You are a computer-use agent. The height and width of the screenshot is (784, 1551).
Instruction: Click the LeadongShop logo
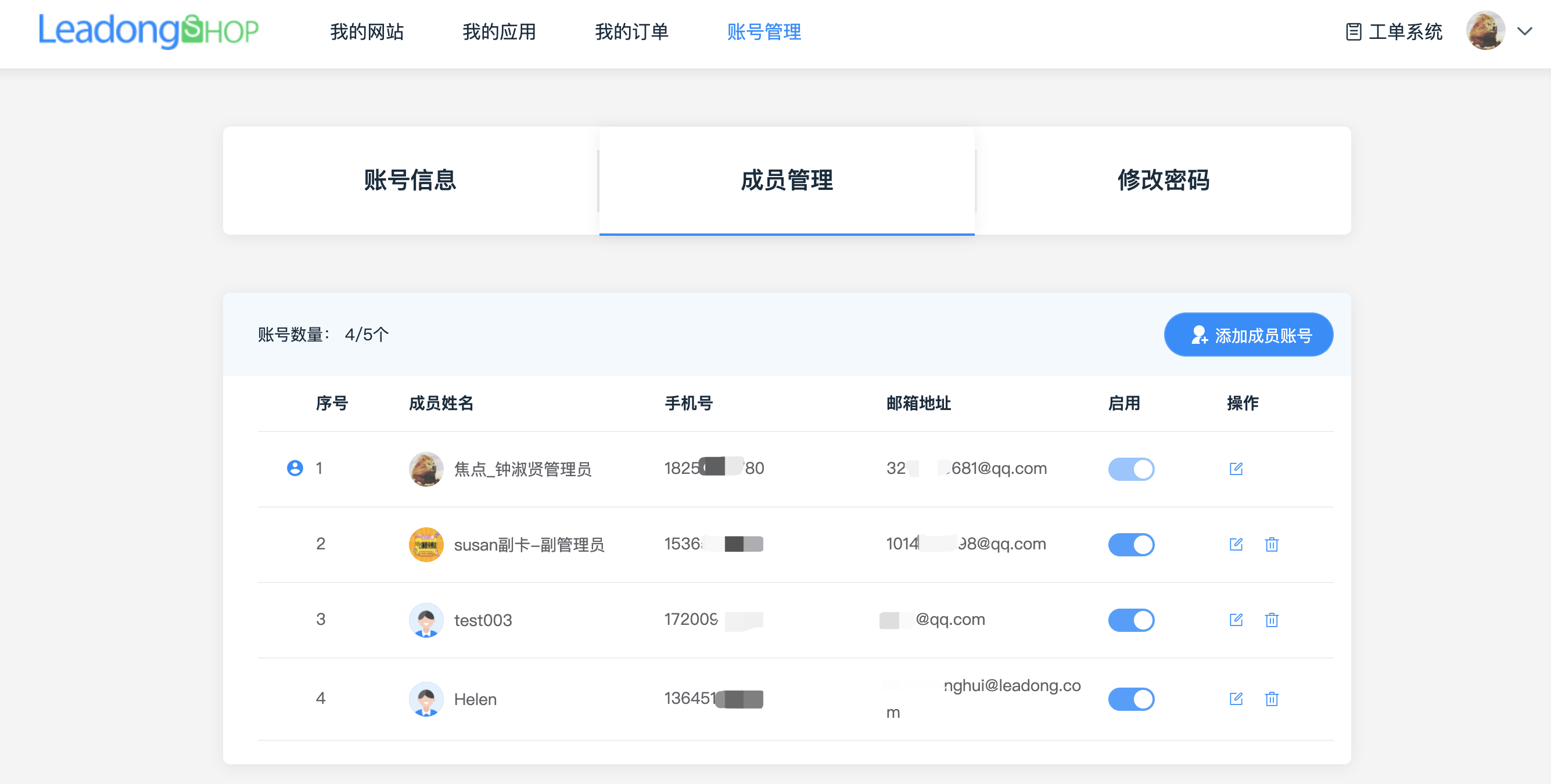(148, 31)
